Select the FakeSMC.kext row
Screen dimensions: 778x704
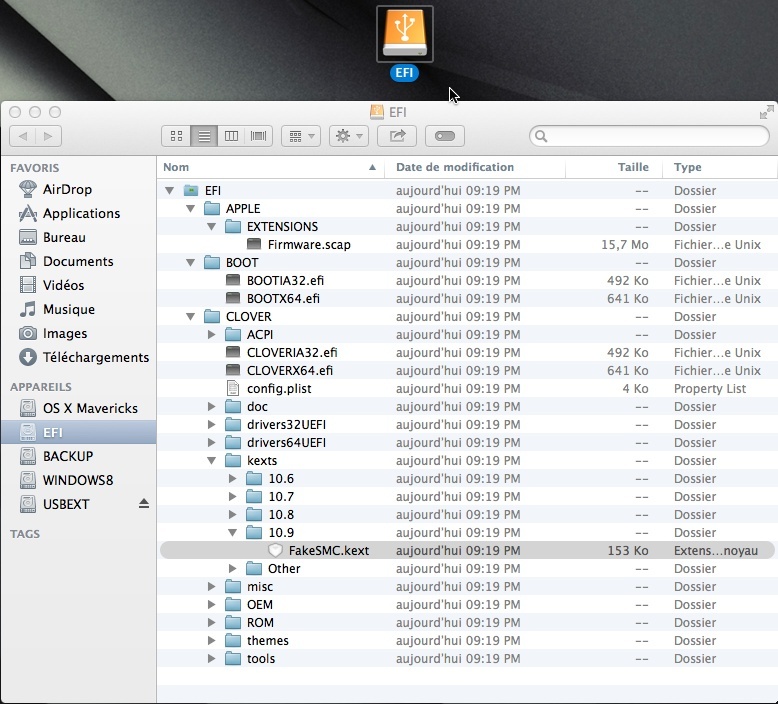pyautogui.click(x=467, y=550)
